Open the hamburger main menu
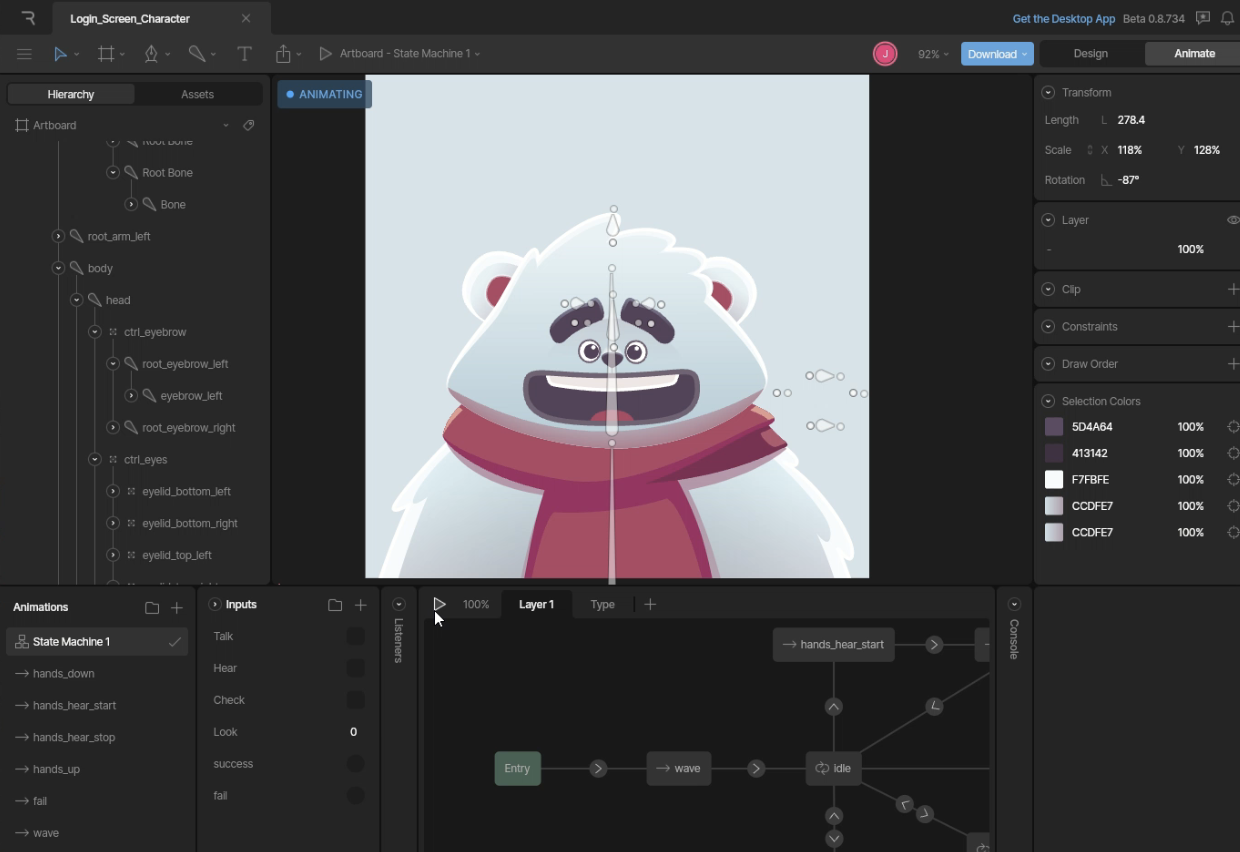1240x852 pixels. pyautogui.click(x=24, y=54)
